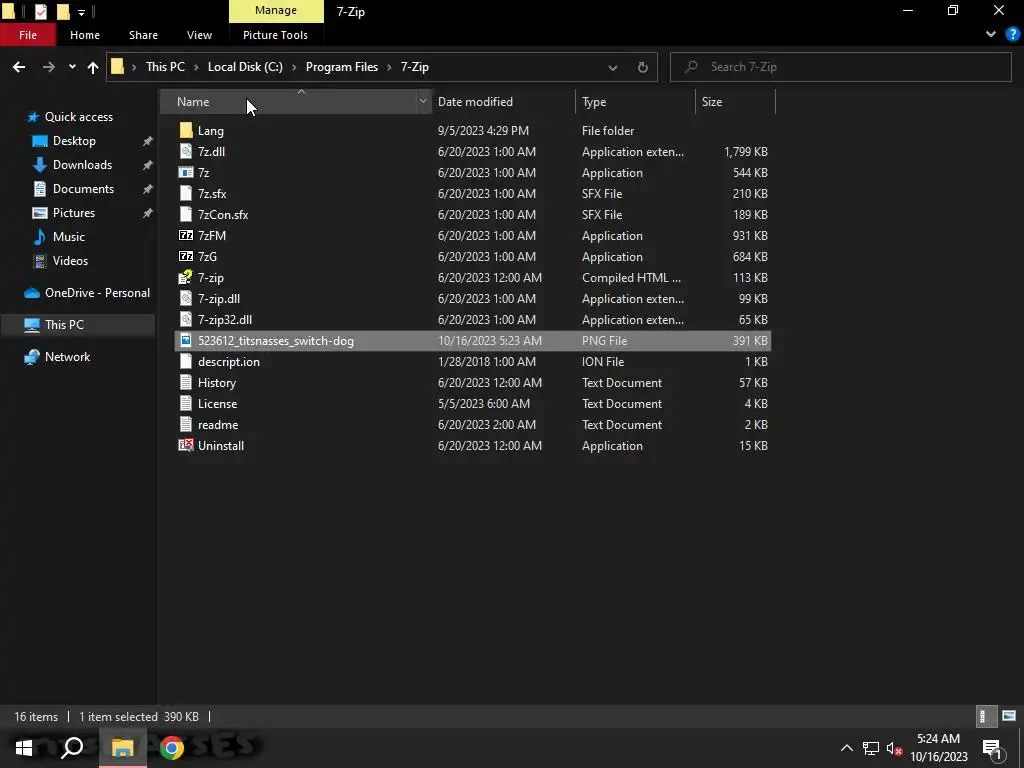Navigate to Program Files breadcrumb
The width and height of the screenshot is (1024, 768).
342,67
